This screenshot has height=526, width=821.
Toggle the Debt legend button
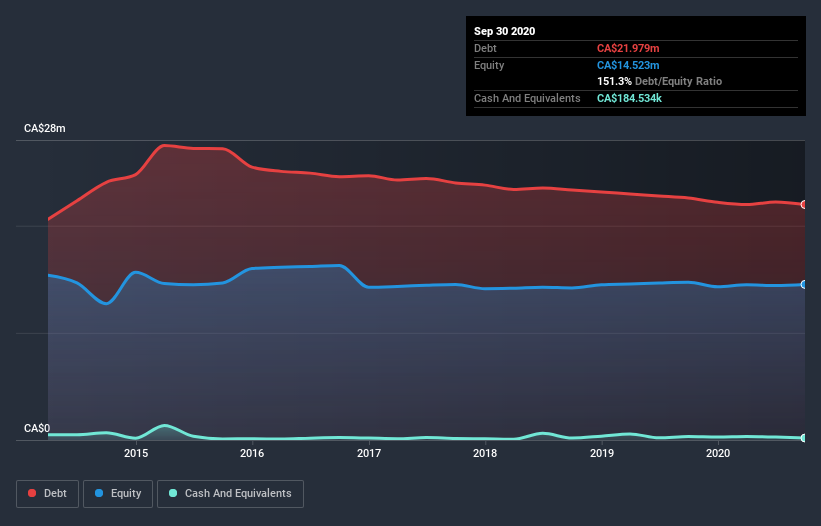pos(48,494)
